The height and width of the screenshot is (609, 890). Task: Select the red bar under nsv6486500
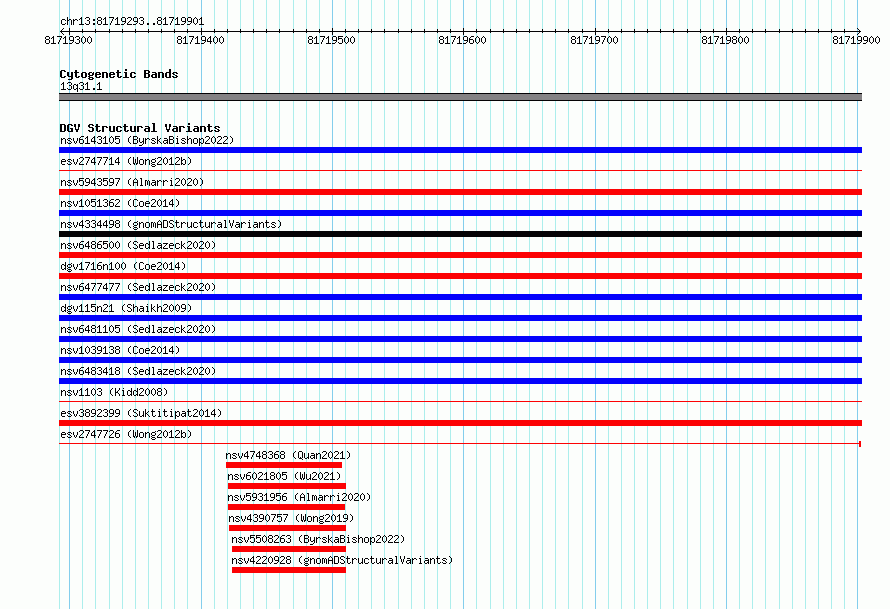(x=460, y=255)
